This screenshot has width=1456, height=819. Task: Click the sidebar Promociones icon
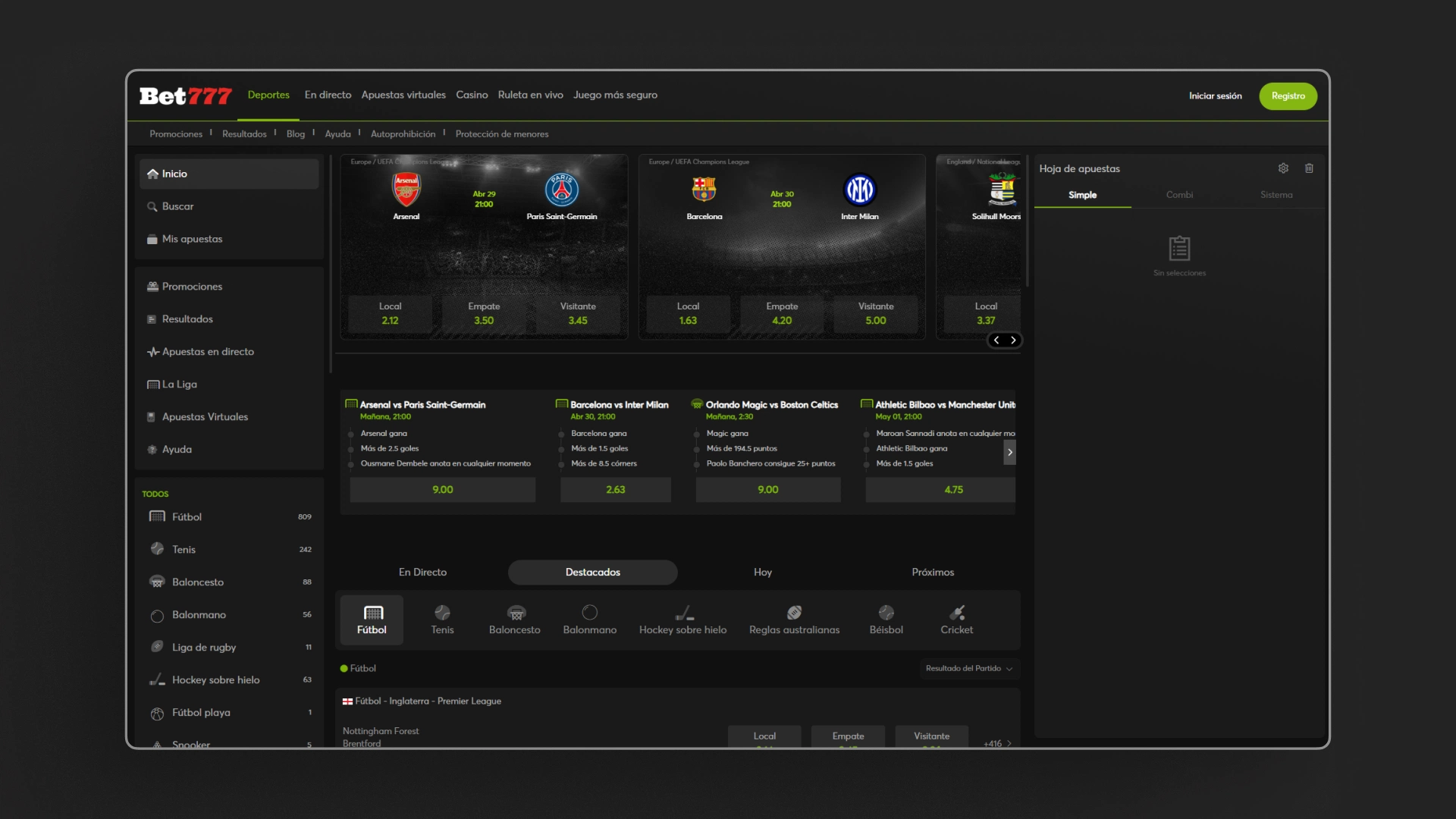pyautogui.click(x=152, y=287)
